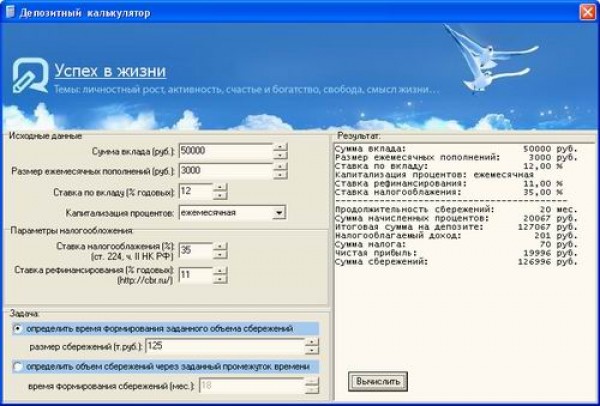Screen dimensions: 600x406
Task: Click result line 'Налогооблагаемый доход'
Action: coord(456,236)
